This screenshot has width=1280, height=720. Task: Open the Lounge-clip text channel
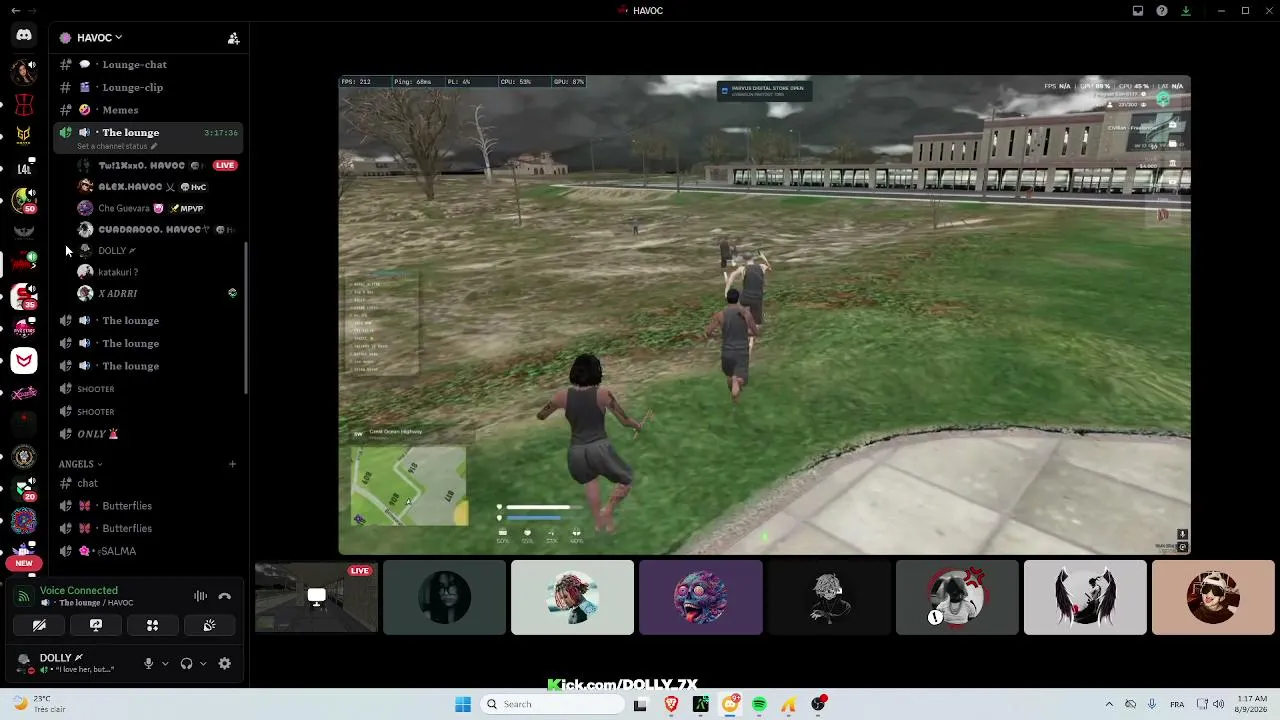pos(148,87)
